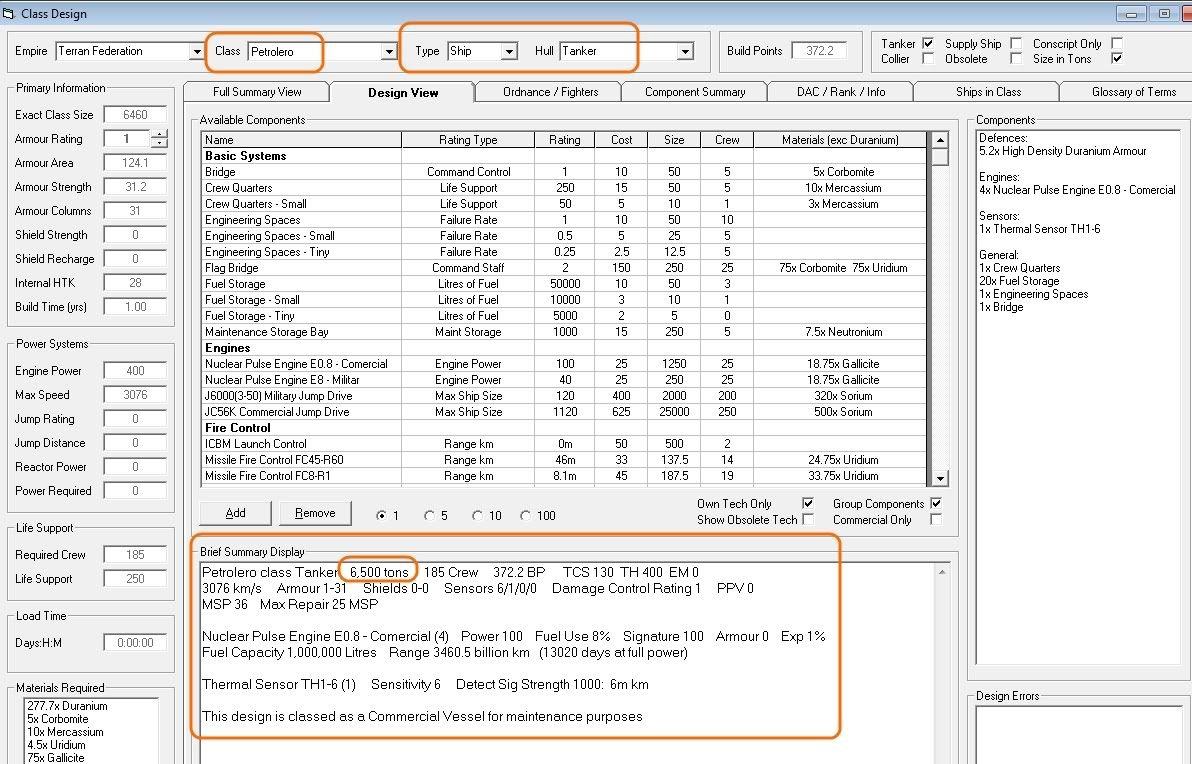Click the components list scroll up arrow
Viewport: 1192px width, 764px height.
coord(940,140)
